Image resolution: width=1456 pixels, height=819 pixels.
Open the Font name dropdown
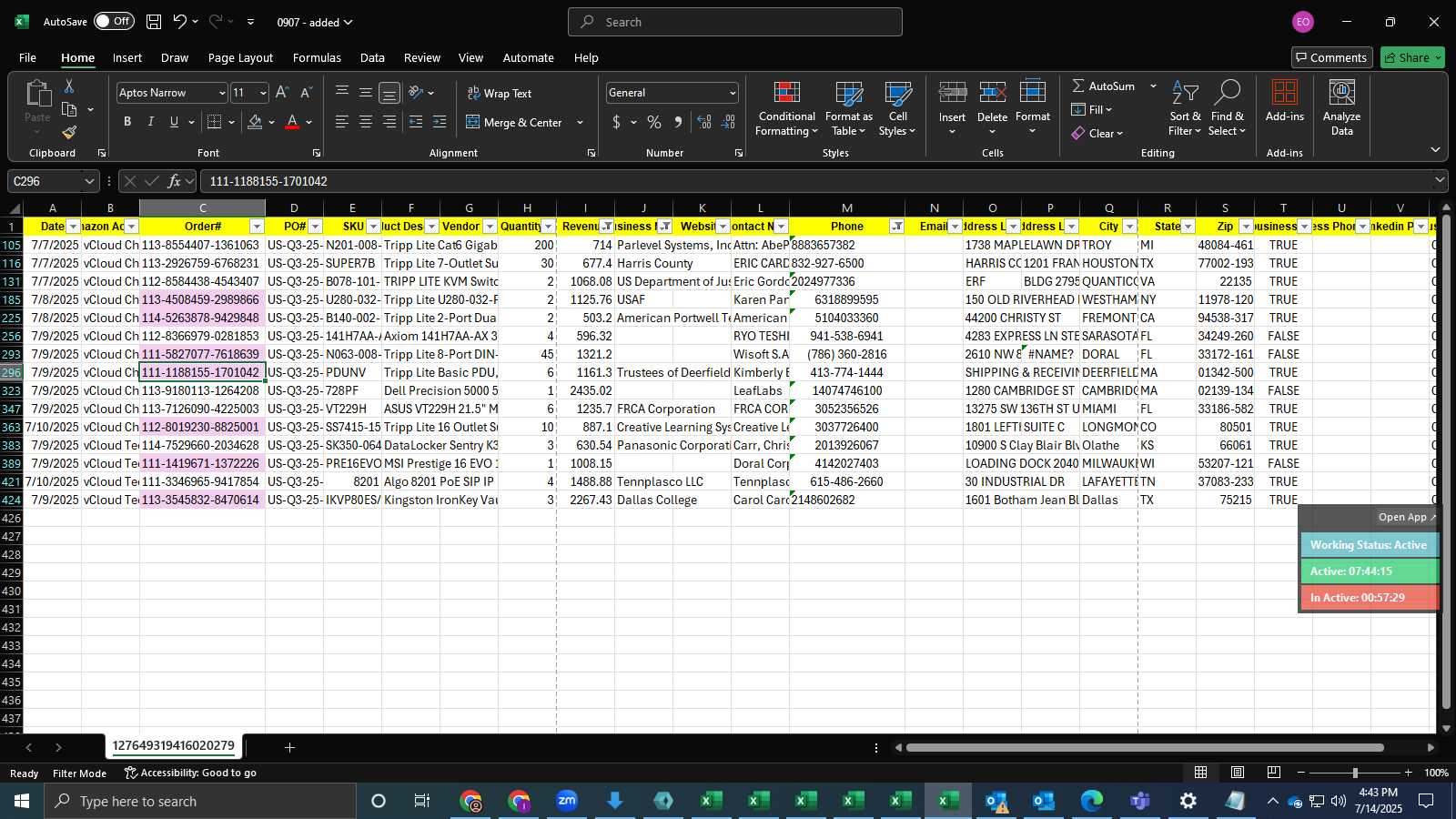pos(221,93)
